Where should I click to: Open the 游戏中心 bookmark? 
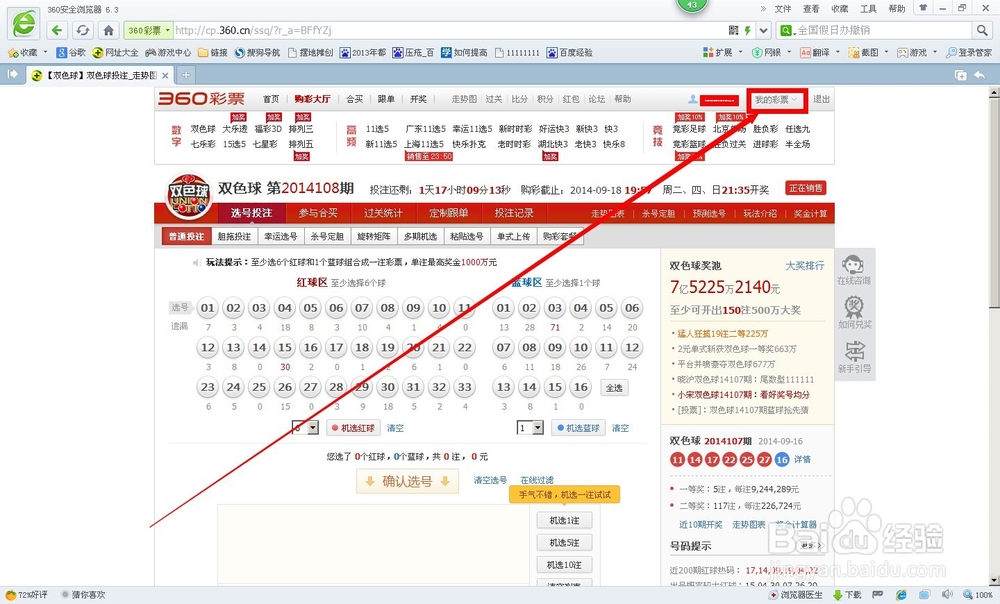point(168,52)
